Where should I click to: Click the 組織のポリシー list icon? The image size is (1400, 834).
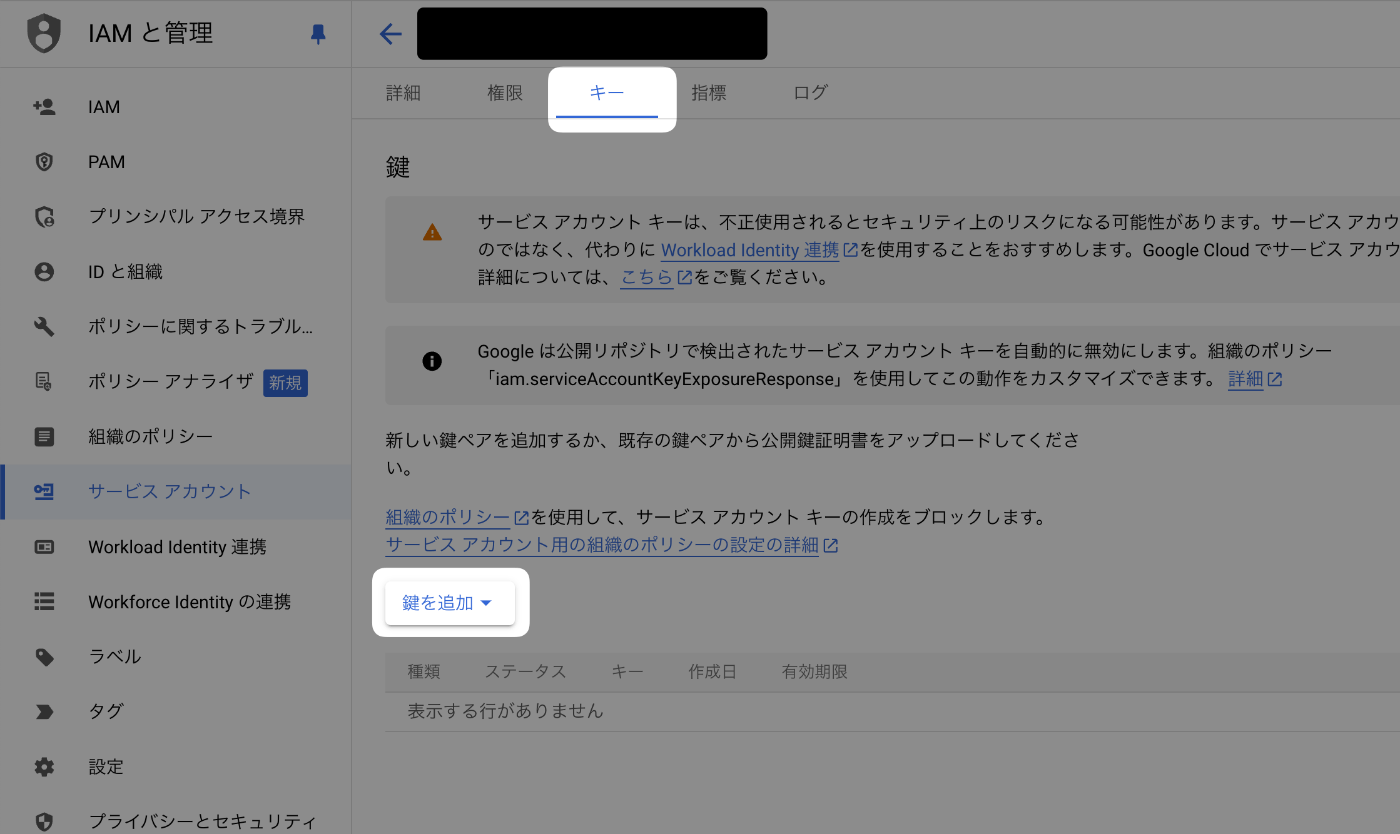pos(44,437)
